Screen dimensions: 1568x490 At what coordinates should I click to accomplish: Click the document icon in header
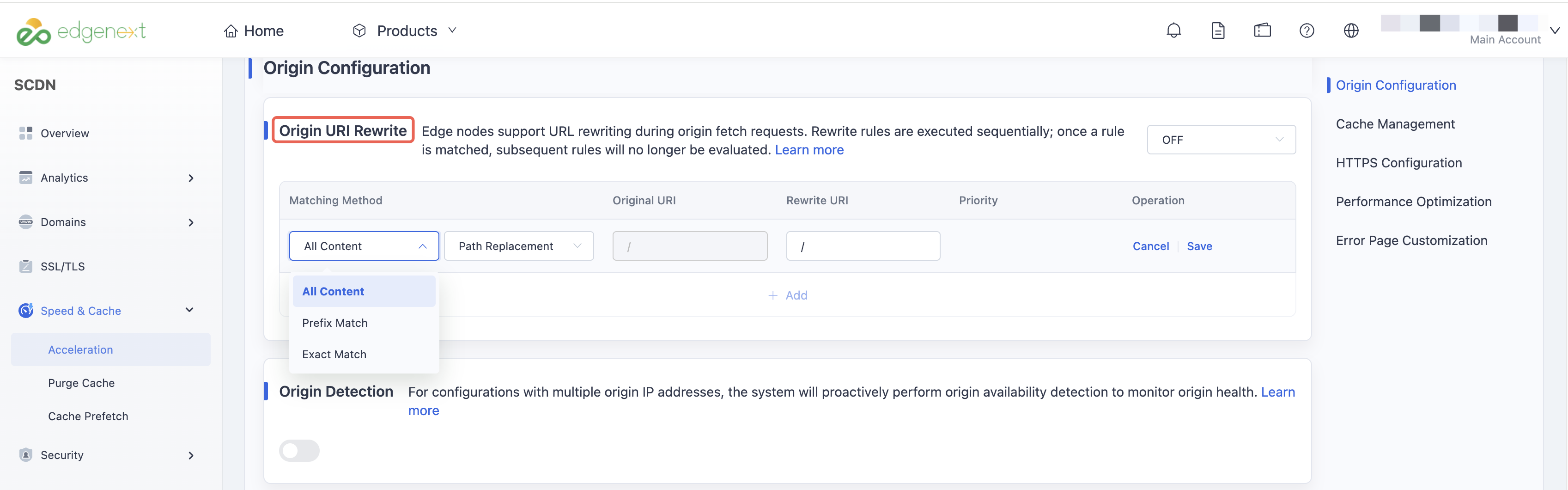1218,31
